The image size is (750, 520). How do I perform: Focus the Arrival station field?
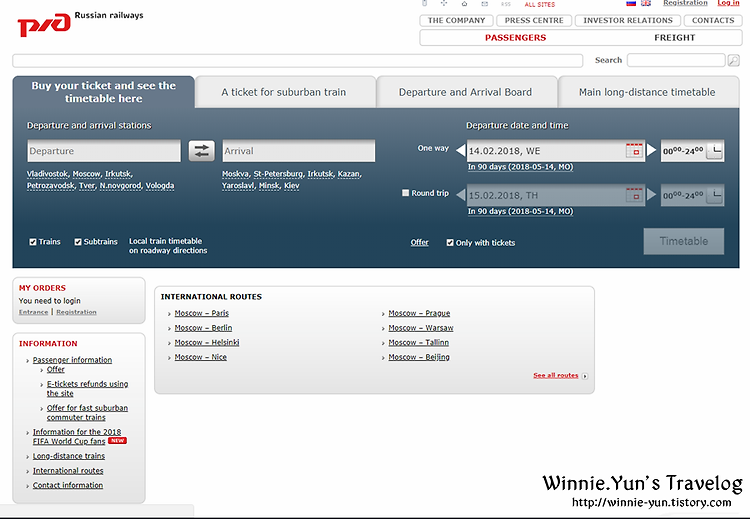(299, 151)
